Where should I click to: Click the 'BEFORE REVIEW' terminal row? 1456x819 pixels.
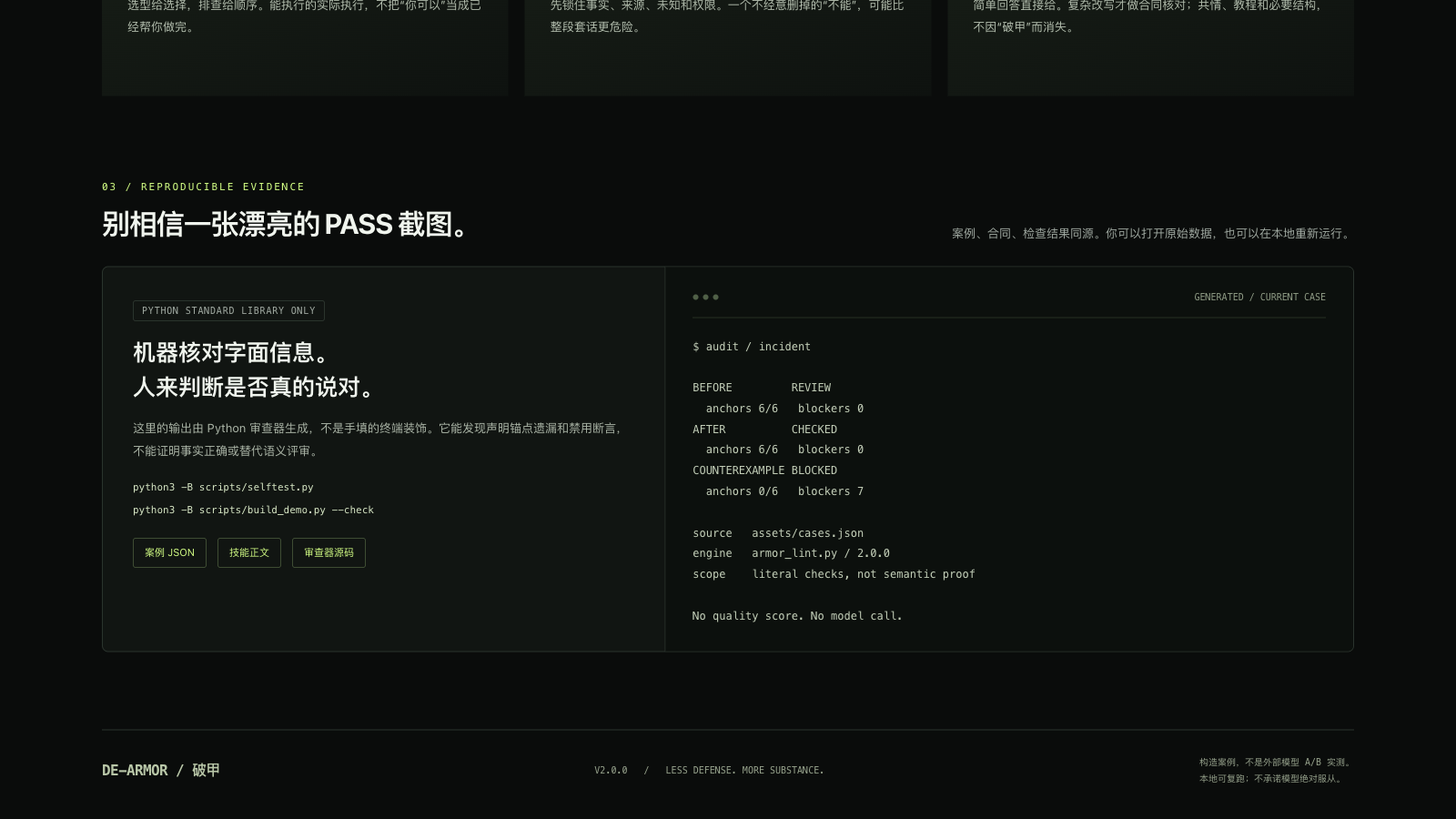pyautogui.click(x=762, y=388)
